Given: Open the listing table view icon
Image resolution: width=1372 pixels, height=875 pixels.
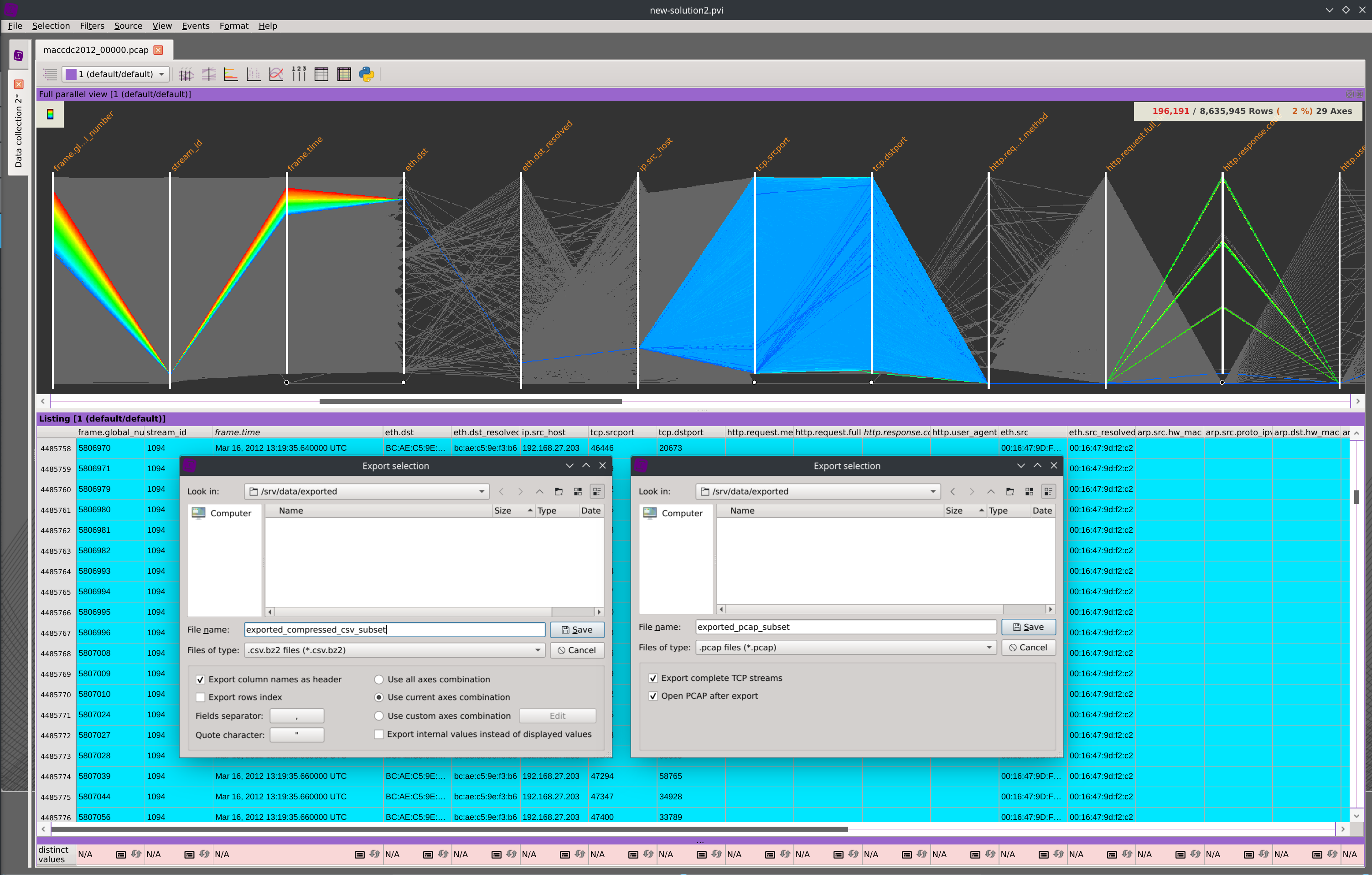Looking at the screenshot, I should point(321,74).
